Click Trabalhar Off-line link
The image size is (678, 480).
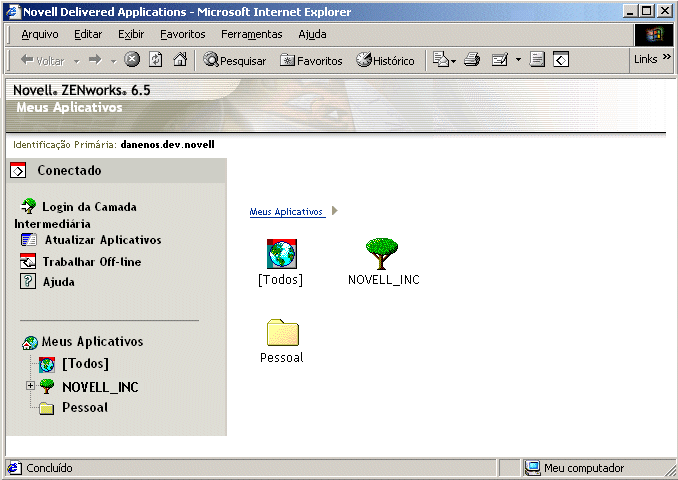pyautogui.click(x=92, y=262)
